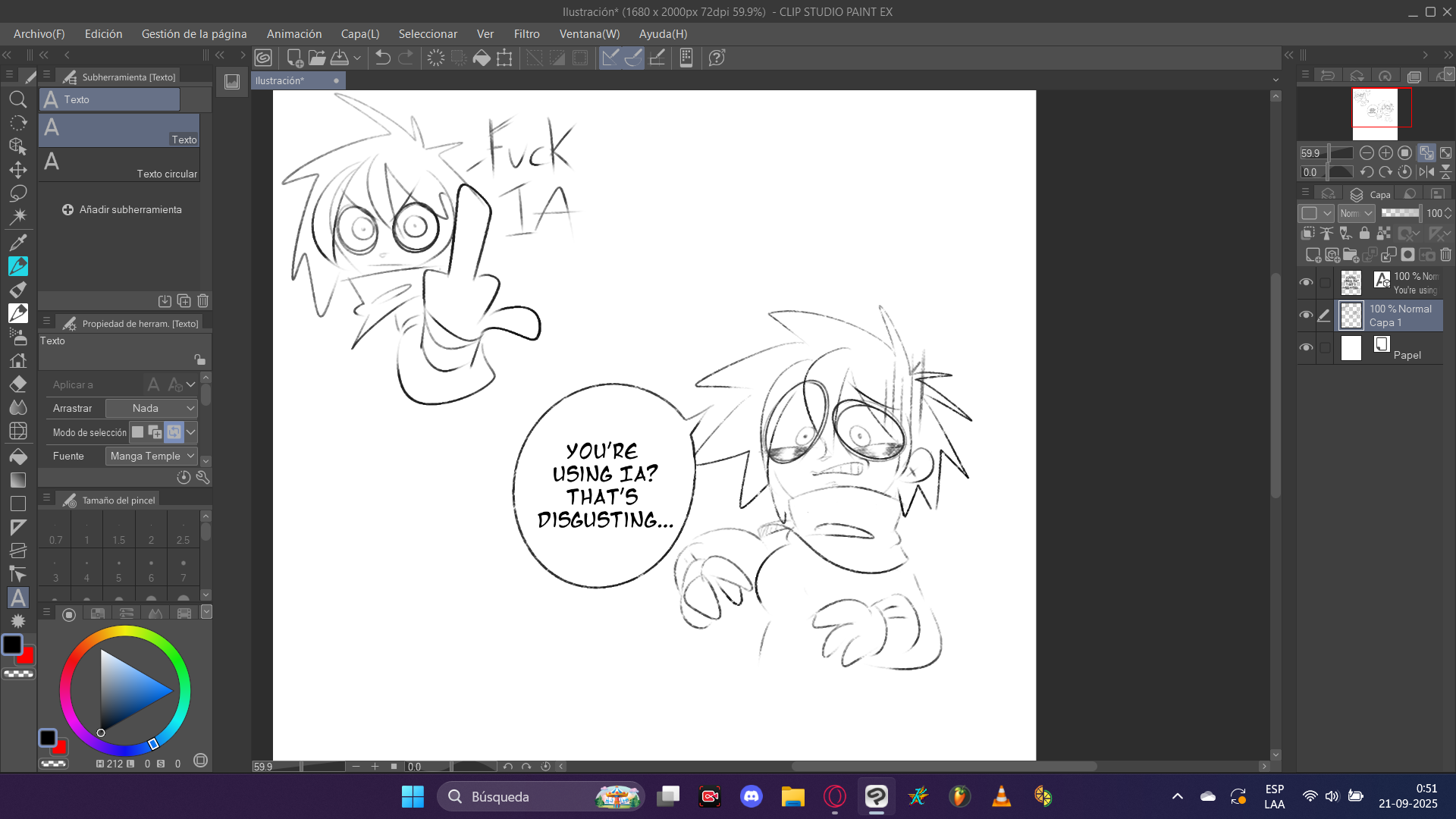Expand Modo de selección options arrow
Screen dimensions: 1456x819
(x=191, y=432)
